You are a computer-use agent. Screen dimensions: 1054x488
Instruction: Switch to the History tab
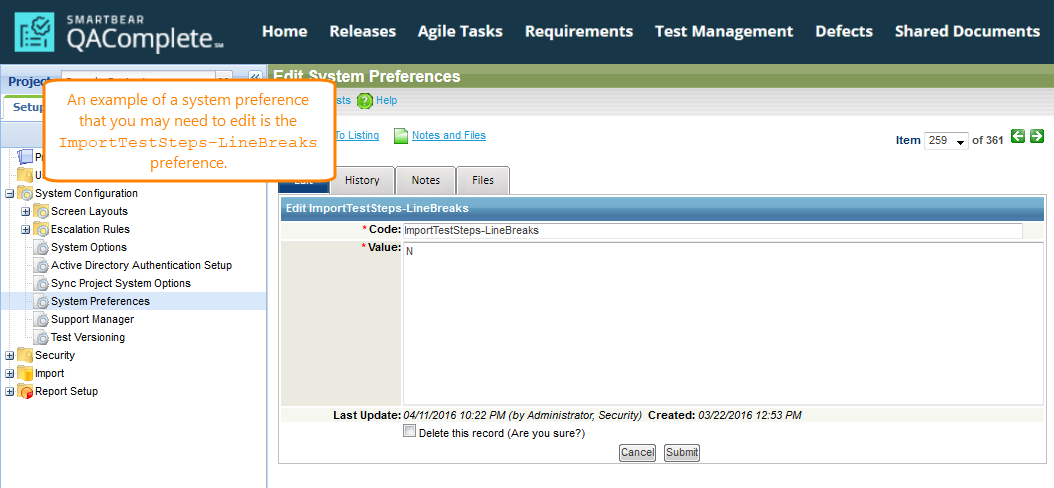tap(362, 180)
